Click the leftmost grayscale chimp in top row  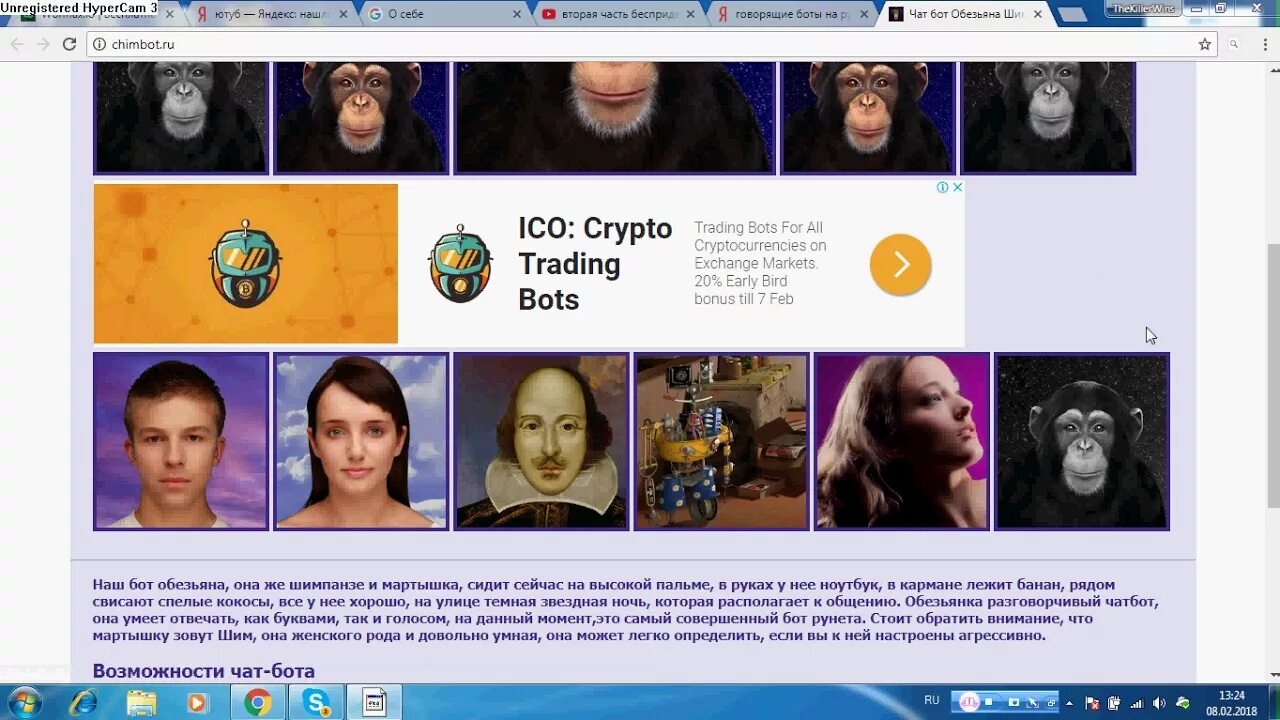pos(181,118)
